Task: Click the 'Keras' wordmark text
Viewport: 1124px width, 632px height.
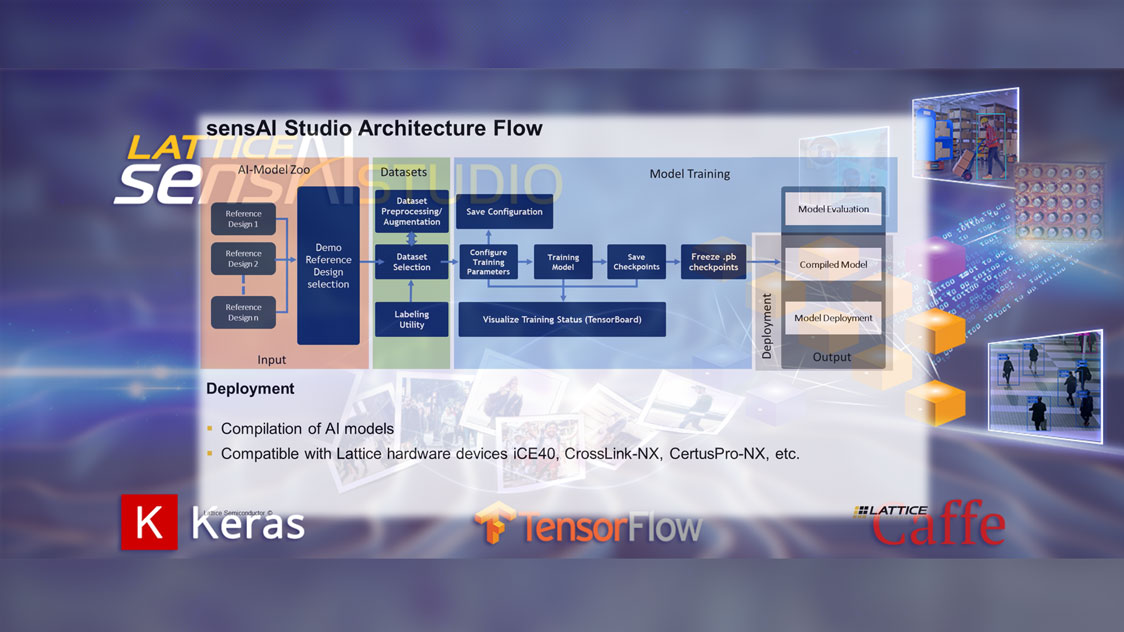Action: [x=248, y=523]
